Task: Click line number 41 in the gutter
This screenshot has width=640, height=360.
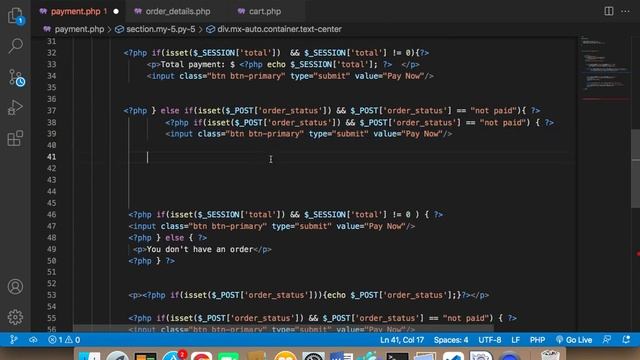Action: [x=51, y=157]
